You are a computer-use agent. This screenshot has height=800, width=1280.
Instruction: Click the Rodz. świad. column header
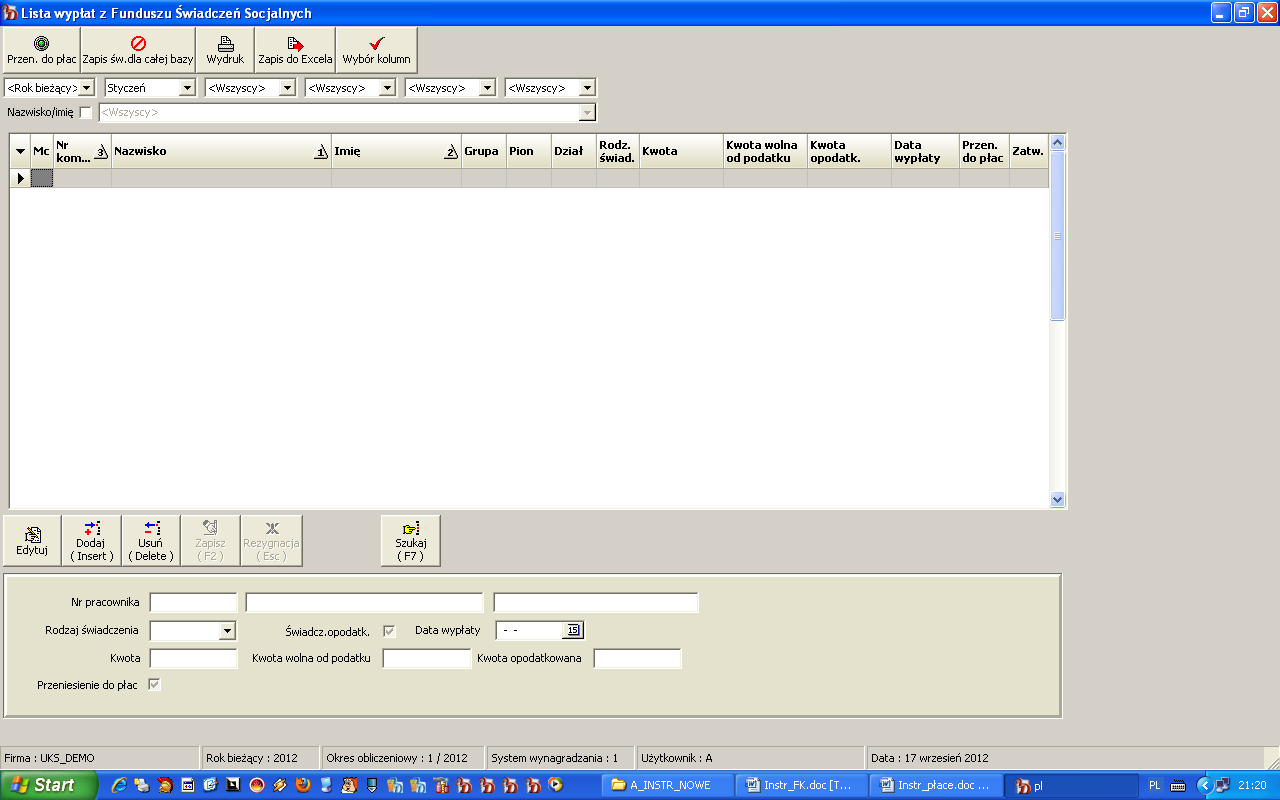(618, 151)
